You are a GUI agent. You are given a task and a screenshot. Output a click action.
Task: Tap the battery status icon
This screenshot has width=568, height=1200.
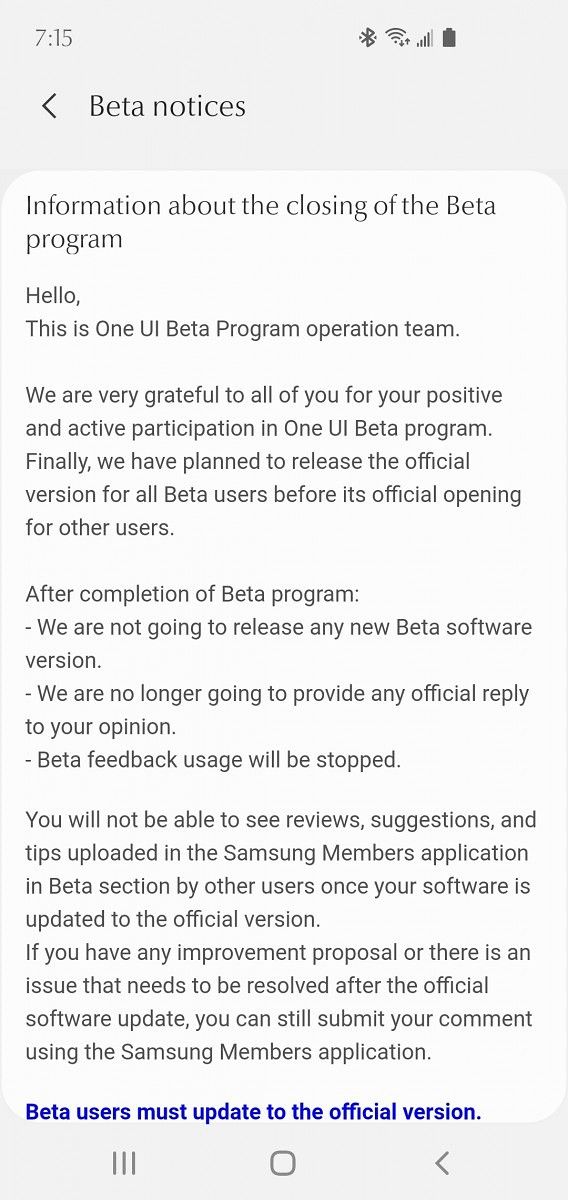coord(449,38)
